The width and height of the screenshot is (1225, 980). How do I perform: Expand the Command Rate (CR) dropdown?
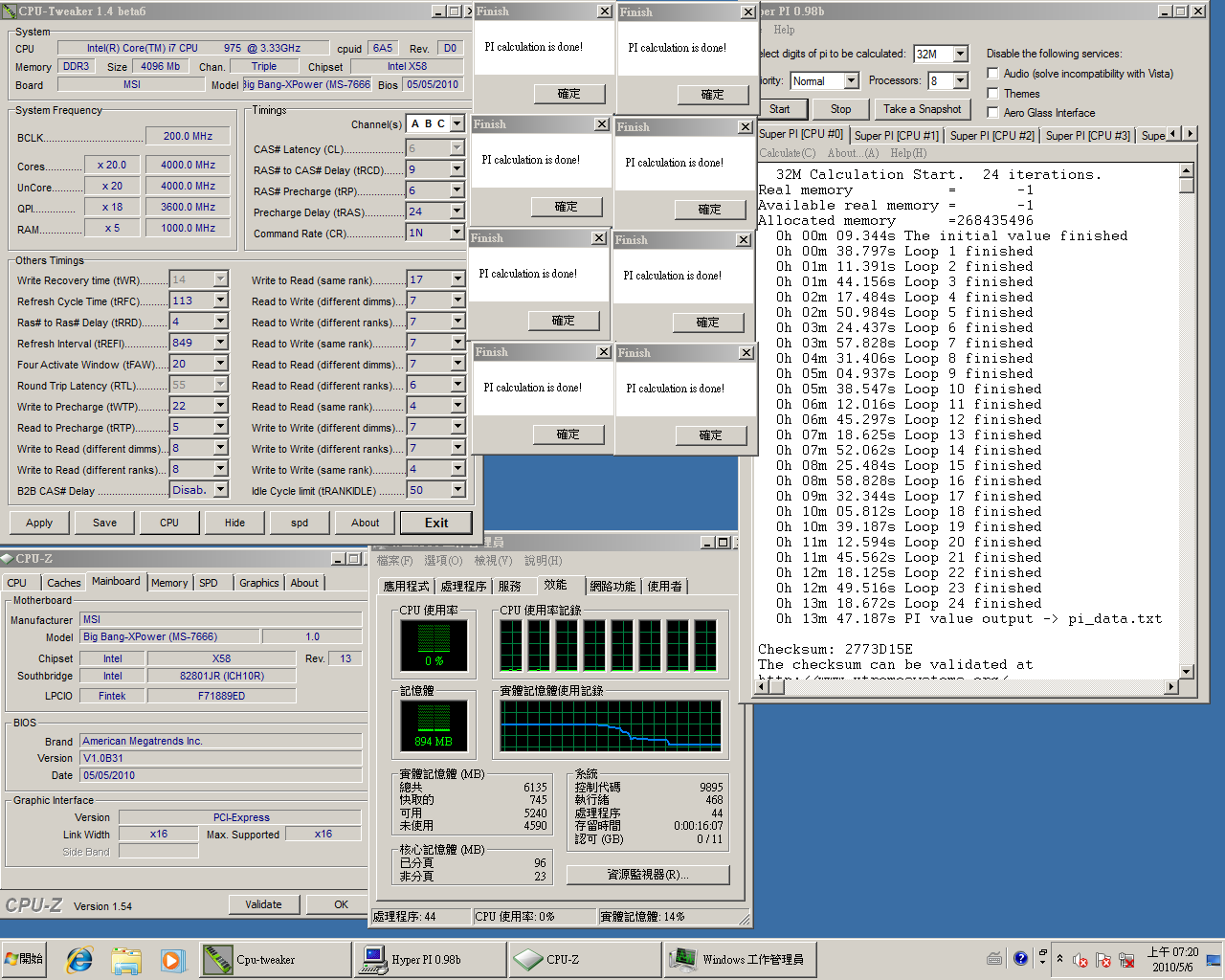tap(457, 233)
